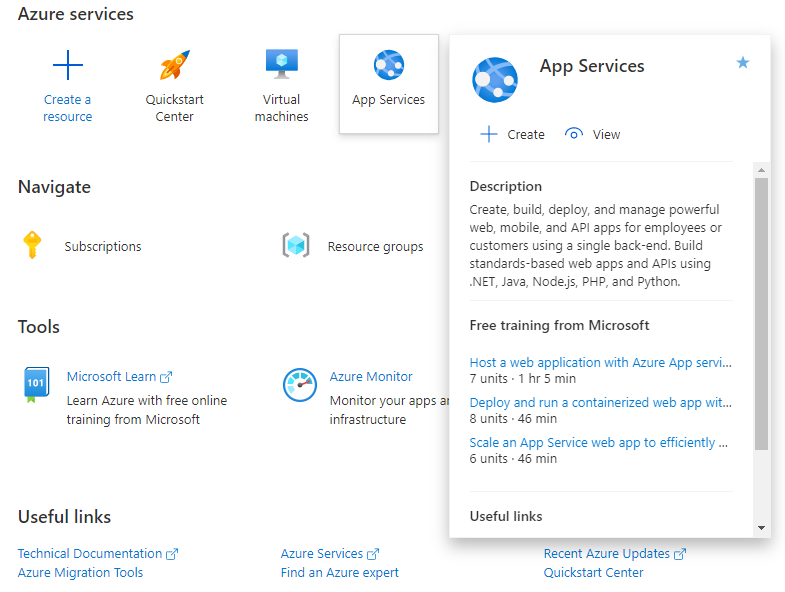This screenshot has height=592, width=785.
Task: Open Deploy and run a containerized web app link
Action: 600,403
